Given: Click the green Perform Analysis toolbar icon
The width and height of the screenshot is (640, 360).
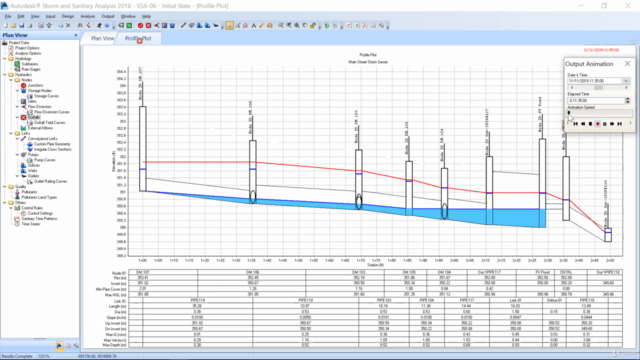Looking at the screenshot, I should [x=327, y=26].
